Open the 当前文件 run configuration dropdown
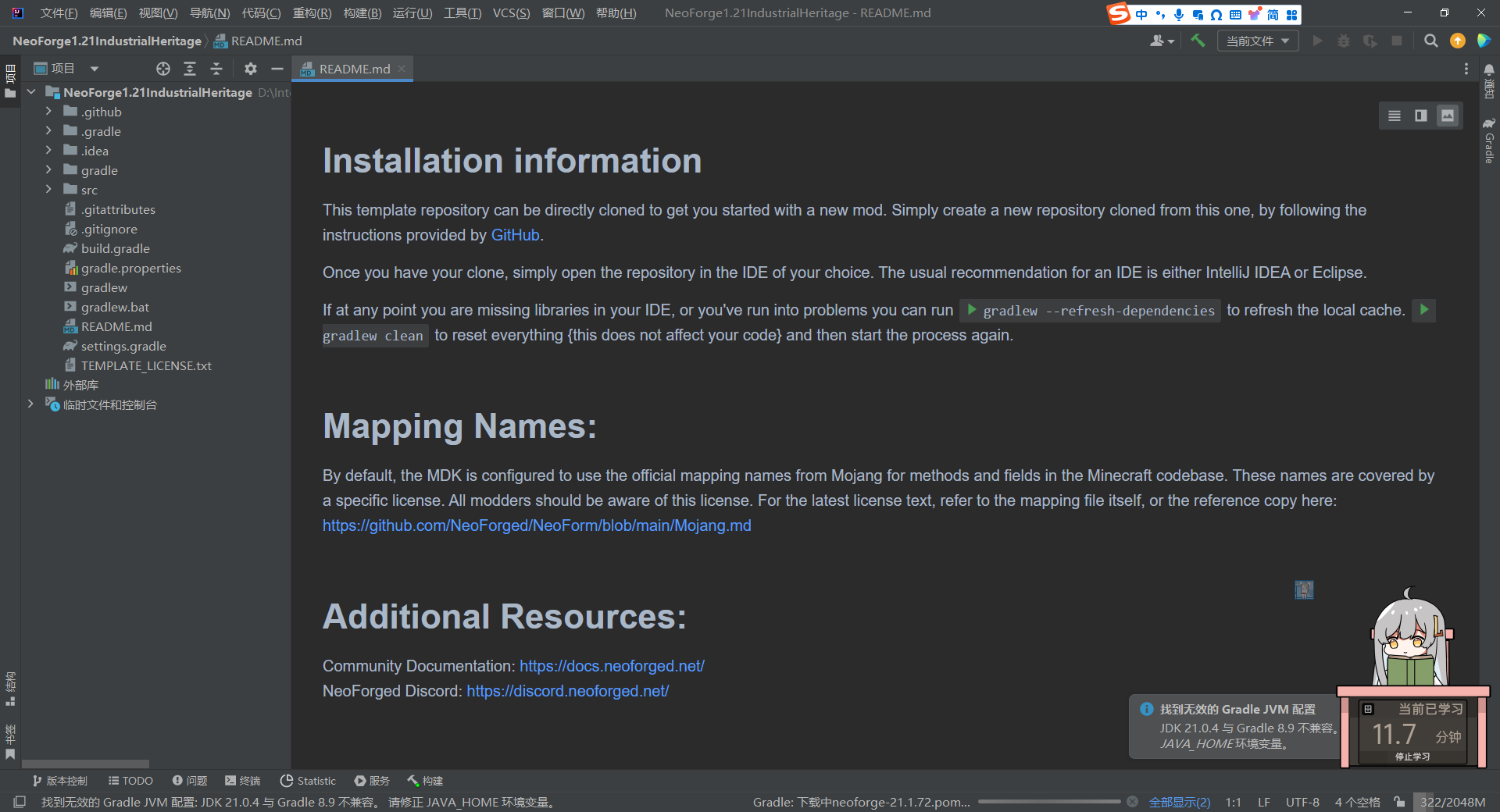 coord(1257,41)
